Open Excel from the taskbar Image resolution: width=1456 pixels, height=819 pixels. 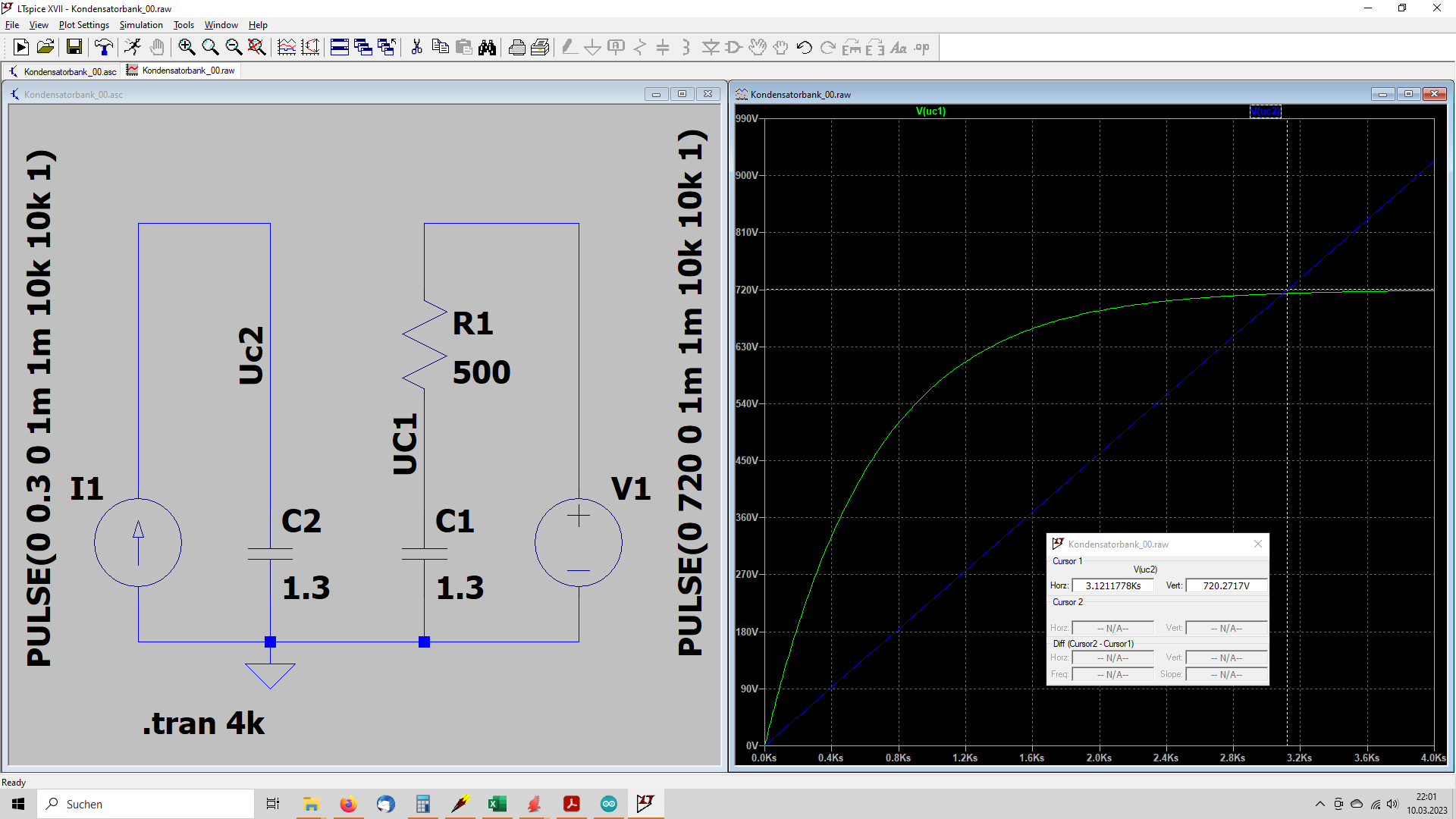click(497, 804)
